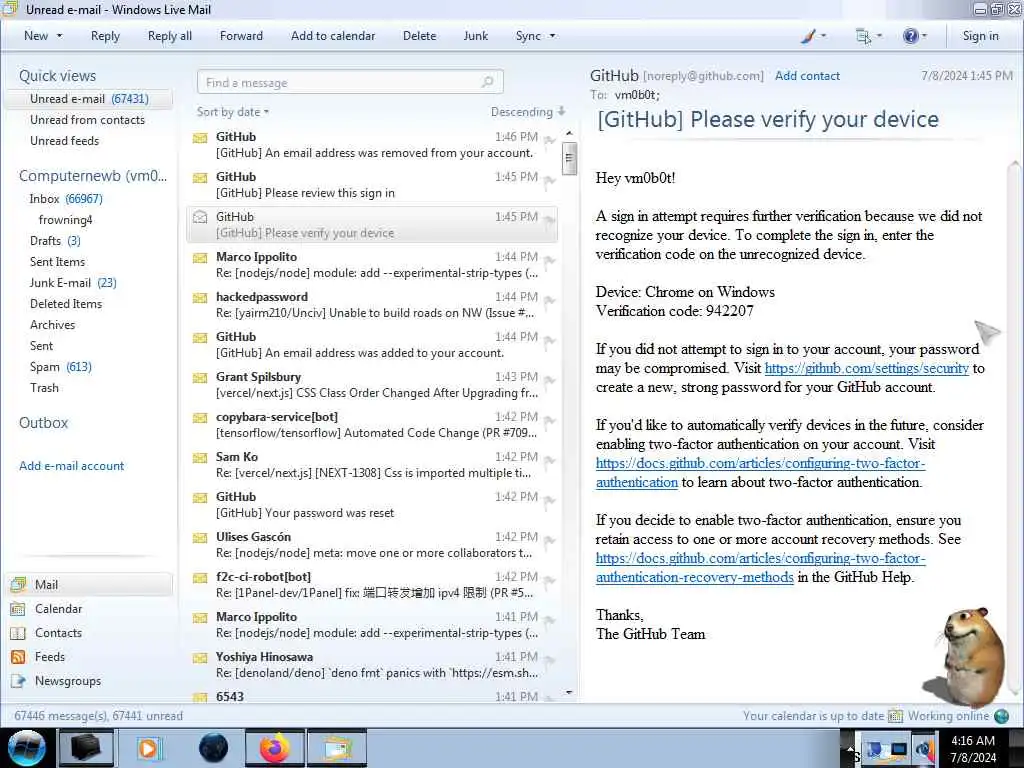The image size is (1024, 768).
Task: Focus the Find a message search box
Action: click(350, 82)
